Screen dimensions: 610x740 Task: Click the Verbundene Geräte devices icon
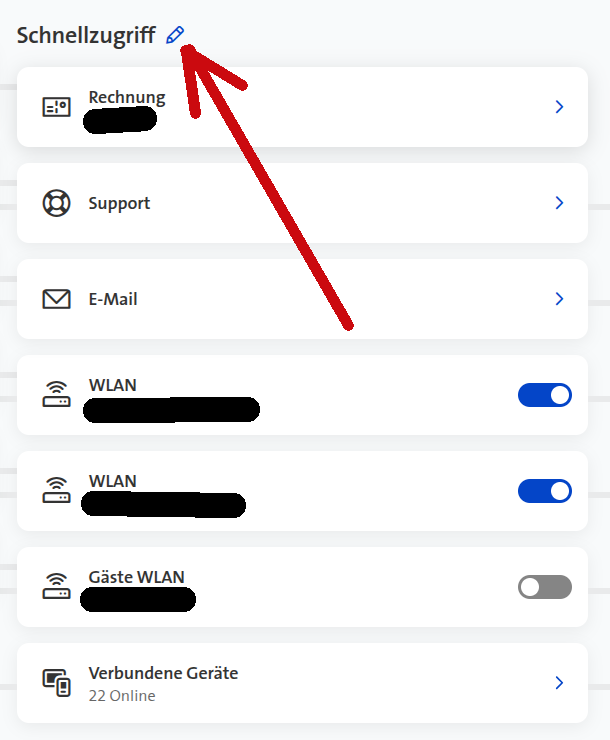(57, 682)
